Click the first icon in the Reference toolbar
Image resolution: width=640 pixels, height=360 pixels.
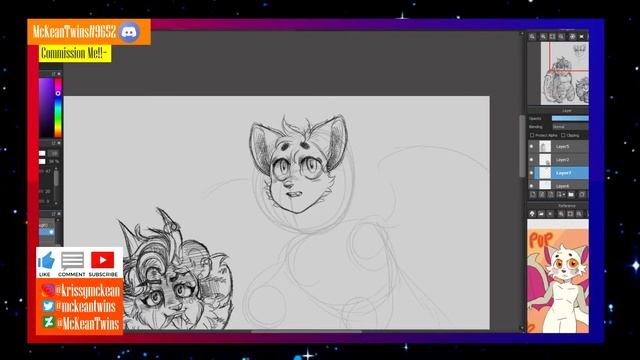pyautogui.click(x=532, y=213)
